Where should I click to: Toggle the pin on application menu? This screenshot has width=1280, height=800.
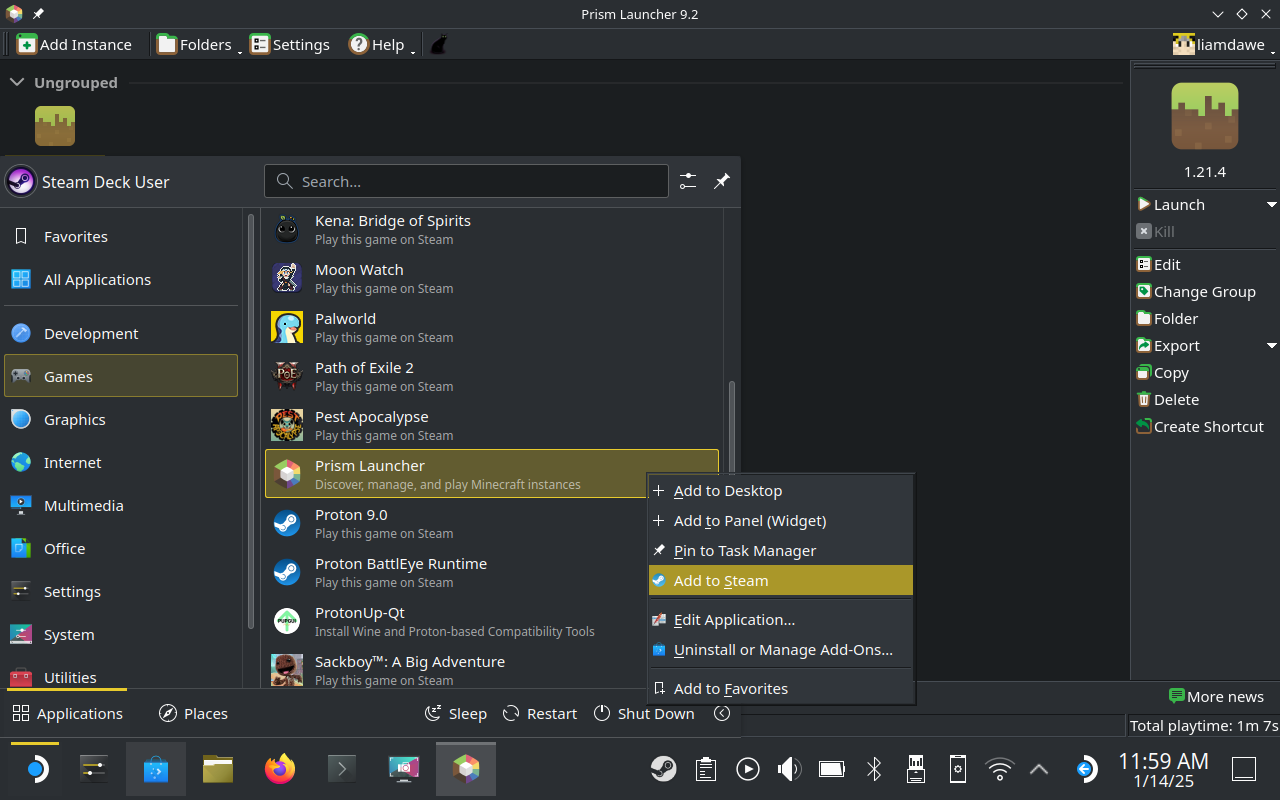pos(721,181)
